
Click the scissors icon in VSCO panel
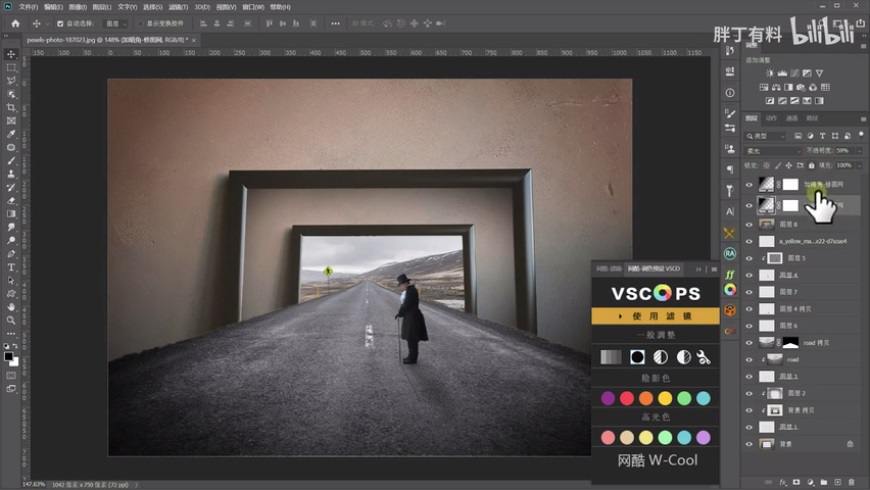point(704,357)
